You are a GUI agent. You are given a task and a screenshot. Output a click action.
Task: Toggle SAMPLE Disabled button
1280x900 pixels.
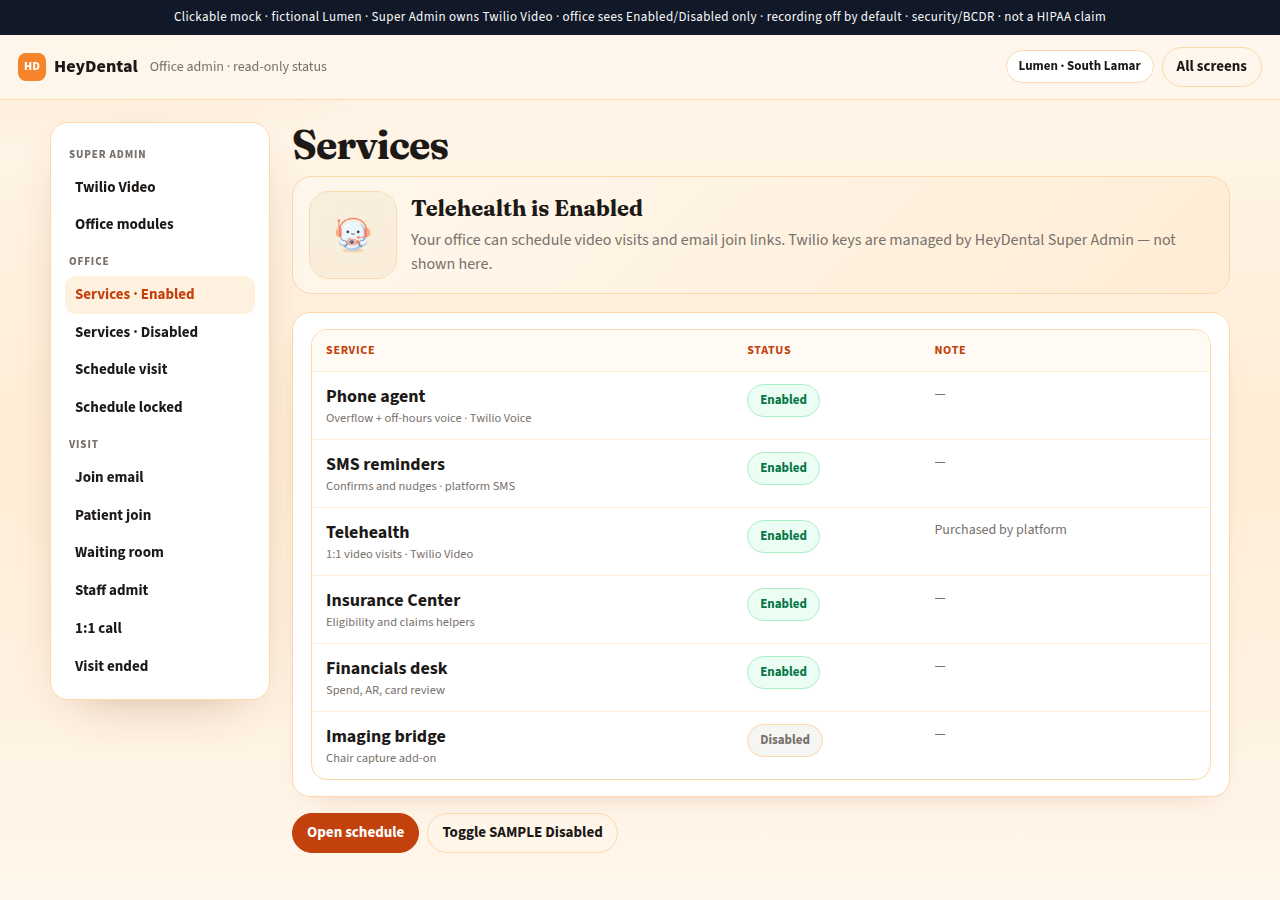[522, 832]
